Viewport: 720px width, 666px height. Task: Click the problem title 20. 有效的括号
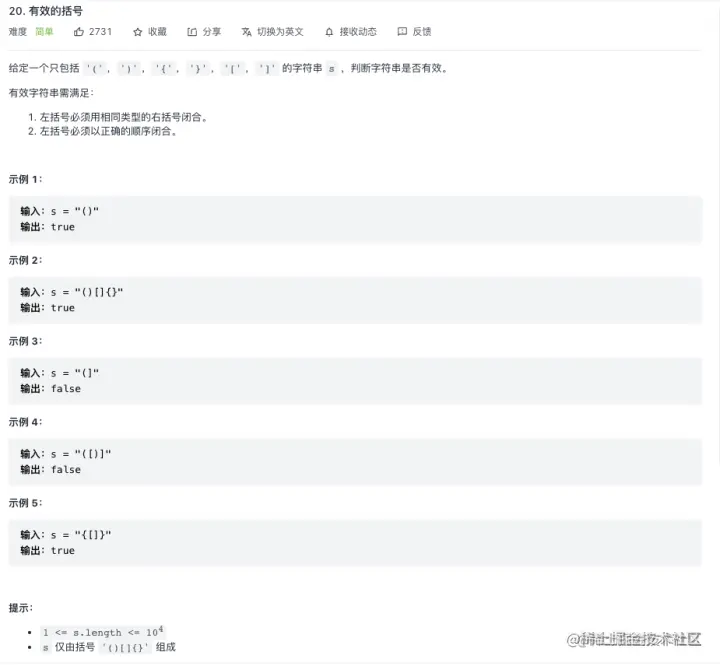46,11
